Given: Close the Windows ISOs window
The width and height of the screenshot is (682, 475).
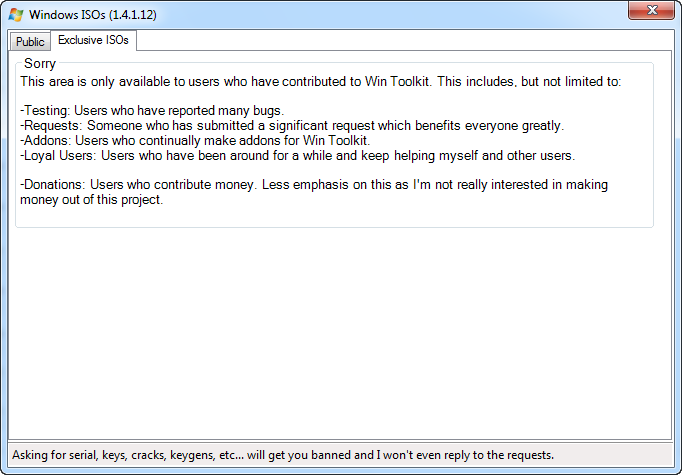Looking at the screenshot, I should (x=651, y=10).
